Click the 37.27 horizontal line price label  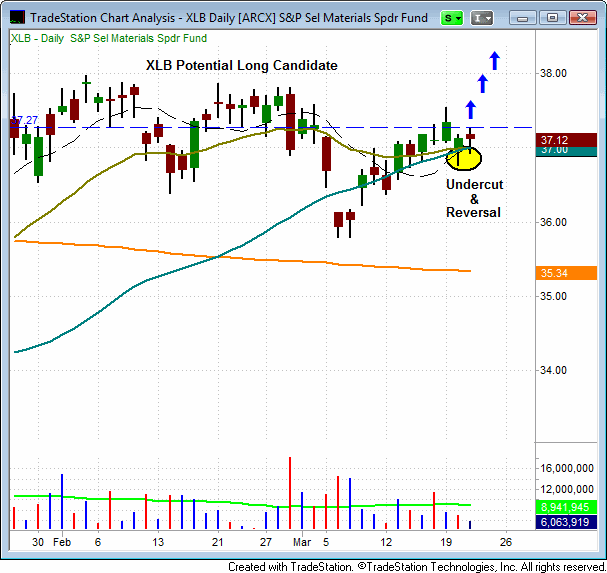point(24,120)
